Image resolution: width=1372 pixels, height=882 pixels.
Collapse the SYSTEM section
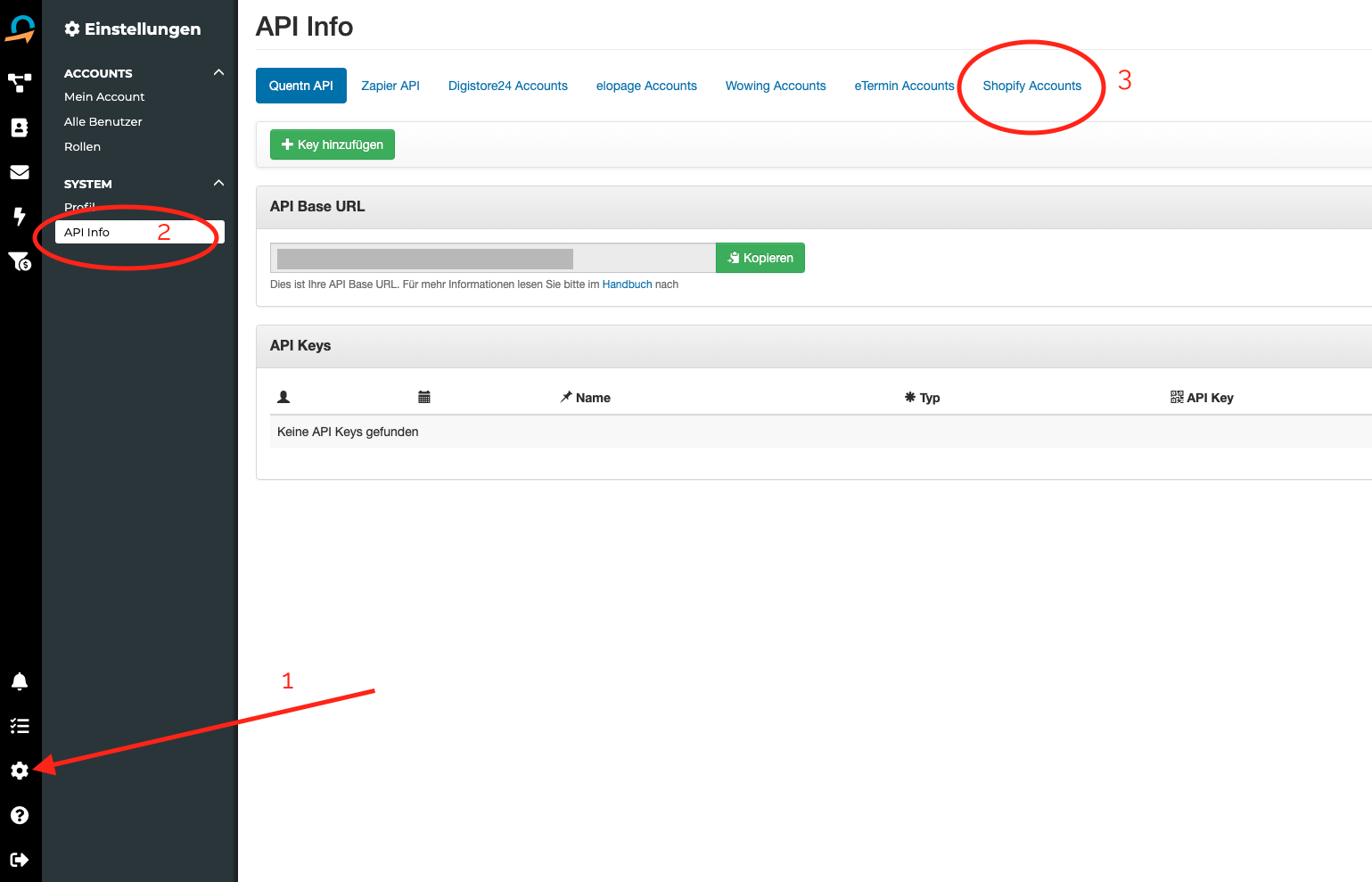[218, 183]
